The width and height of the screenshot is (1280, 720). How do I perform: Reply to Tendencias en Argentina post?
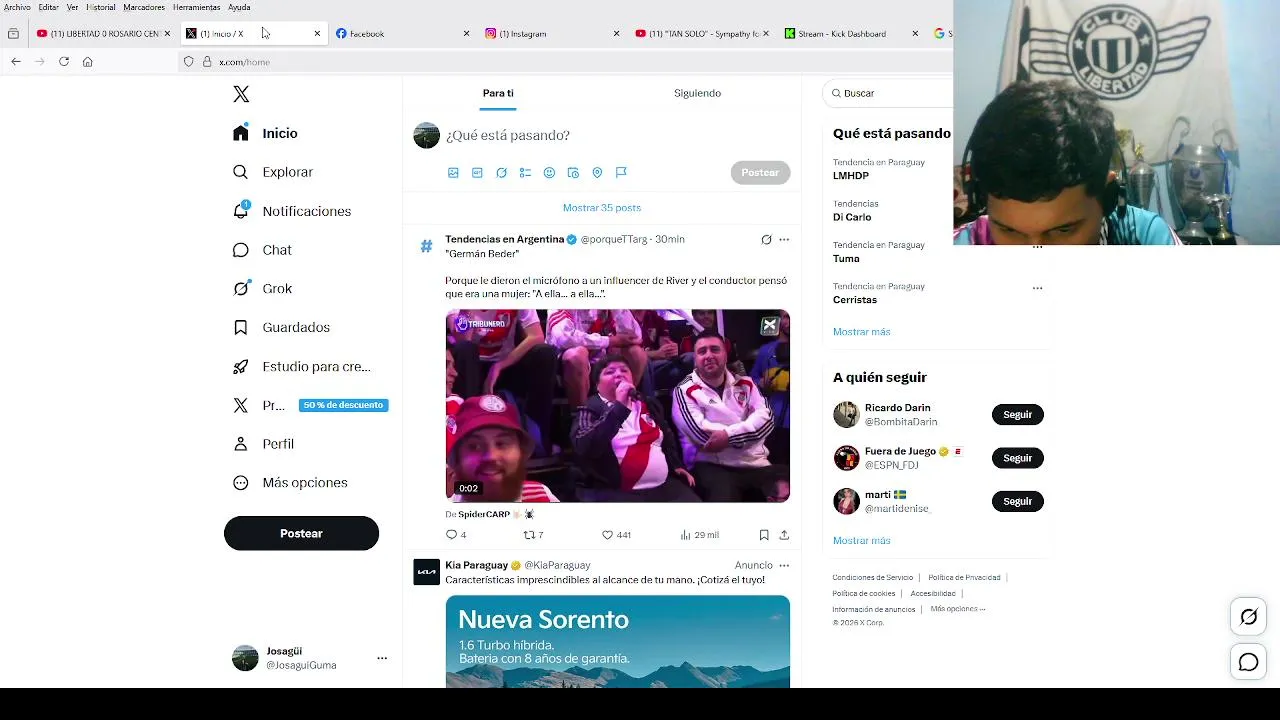click(456, 535)
